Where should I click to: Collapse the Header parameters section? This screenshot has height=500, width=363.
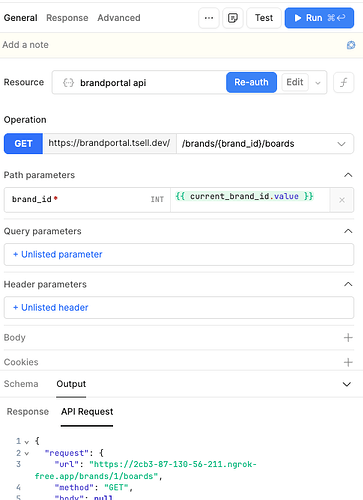(x=348, y=284)
